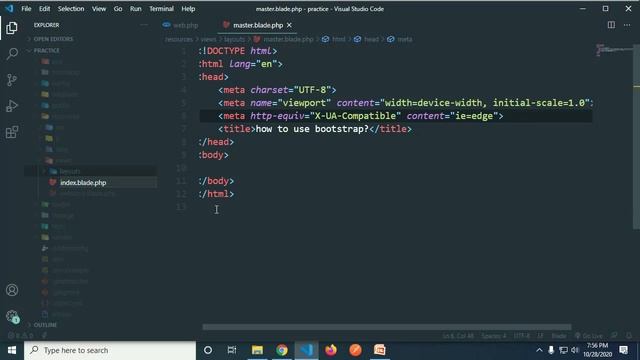This screenshot has width=640, height=360.
Task: Click the taskbar search box
Action: coord(110,350)
